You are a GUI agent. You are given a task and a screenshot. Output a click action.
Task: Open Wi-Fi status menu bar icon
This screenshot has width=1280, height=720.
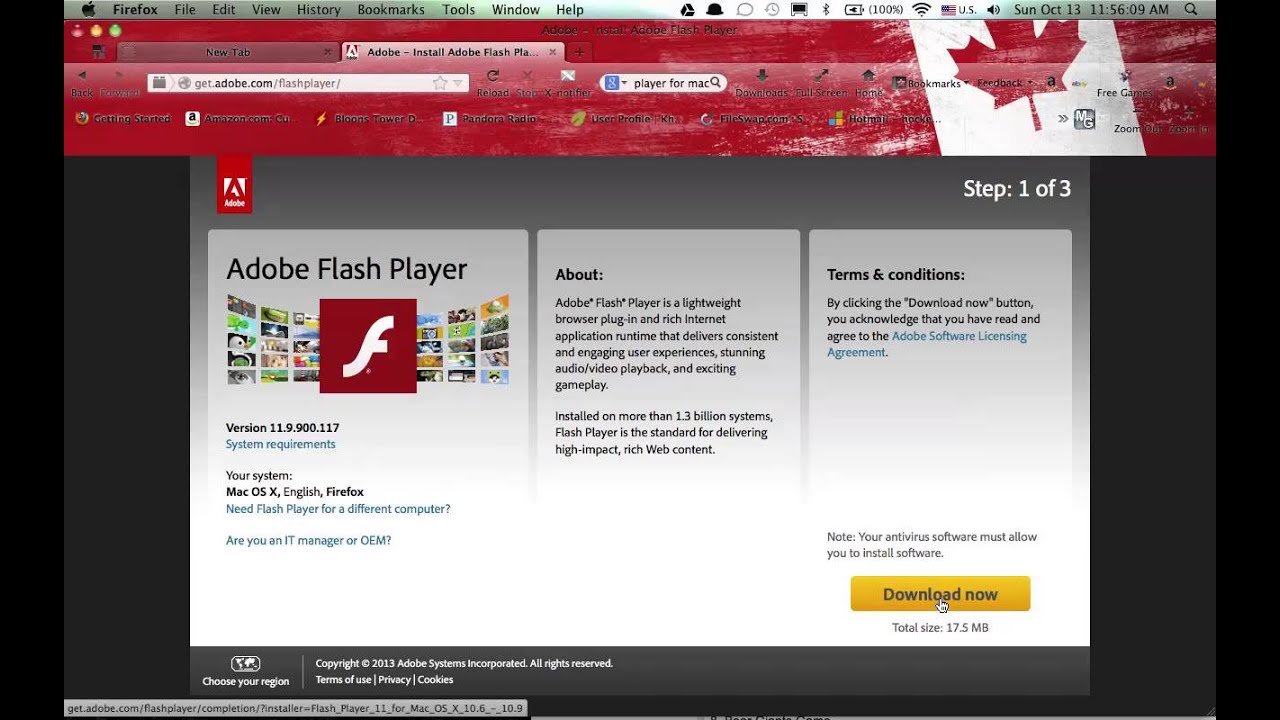(921, 10)
